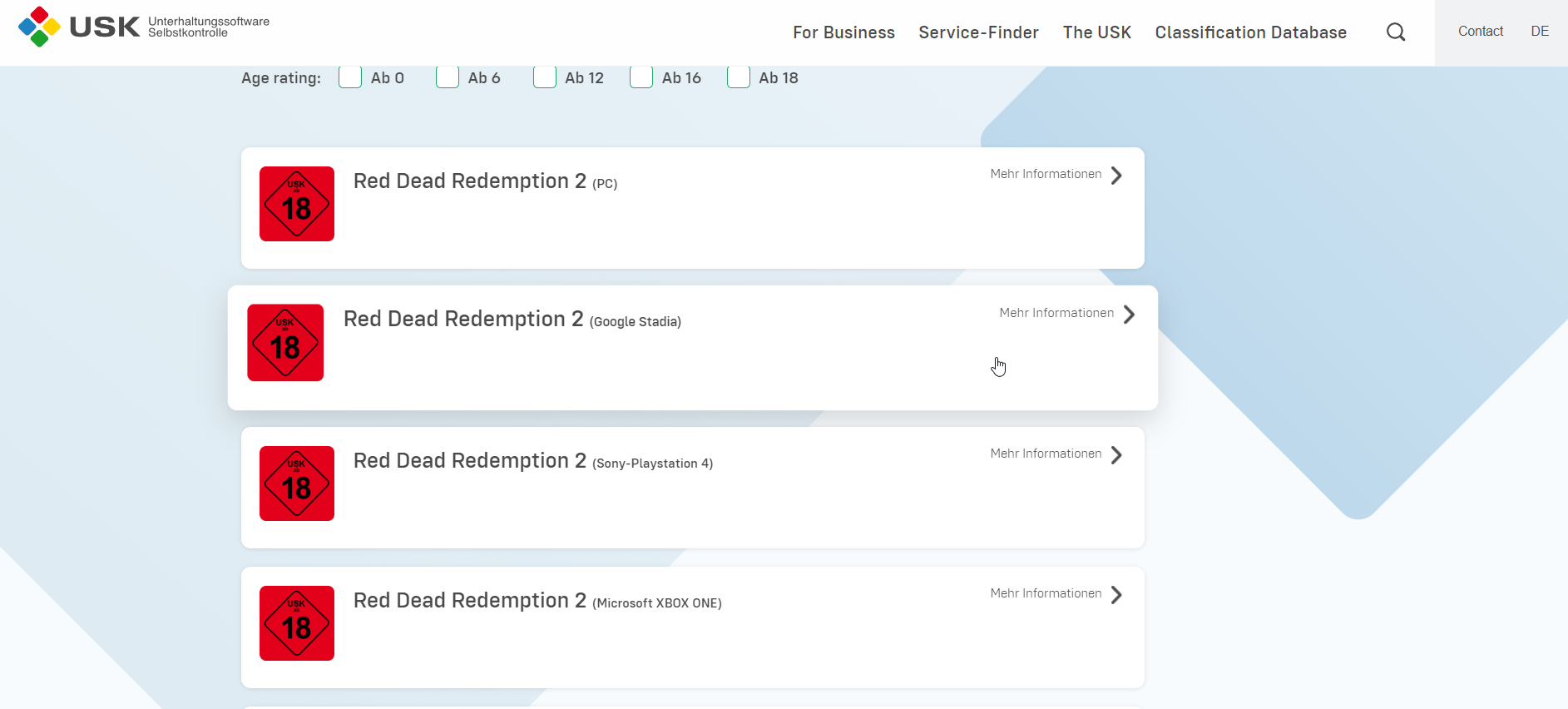Select the Red Dead Redemption 2 (Microsoft XBOX ONE) title
Screen dimensions: 1568x709
537,601
